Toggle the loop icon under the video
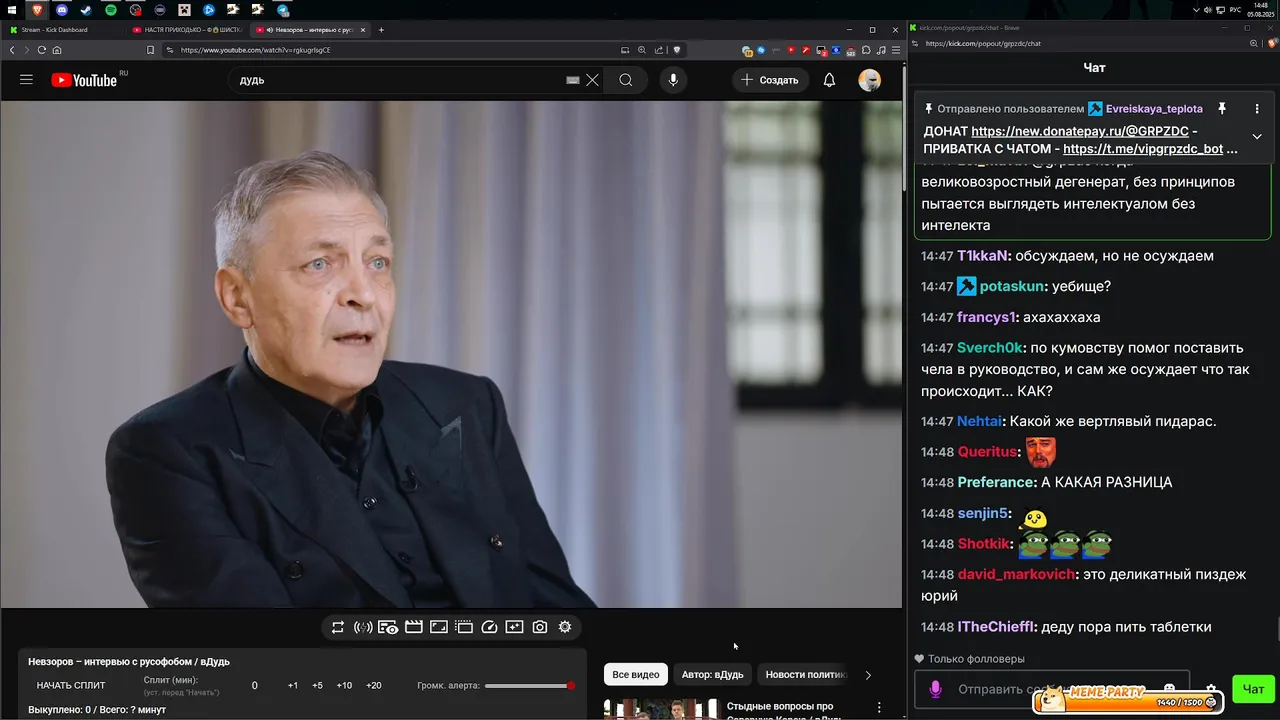The width and height of the screenshot is (1280, 720). point(338,627)
